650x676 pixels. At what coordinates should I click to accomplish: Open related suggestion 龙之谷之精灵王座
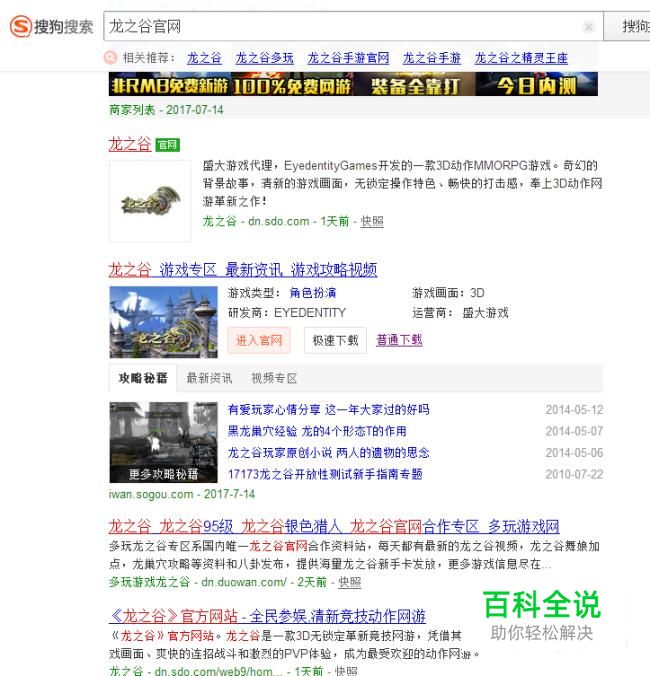521,58
